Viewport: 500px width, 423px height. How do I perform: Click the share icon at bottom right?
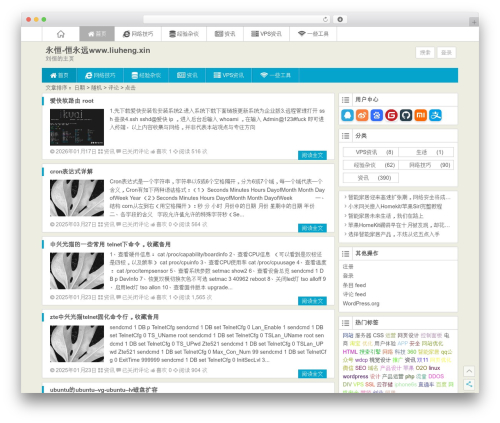469,384
